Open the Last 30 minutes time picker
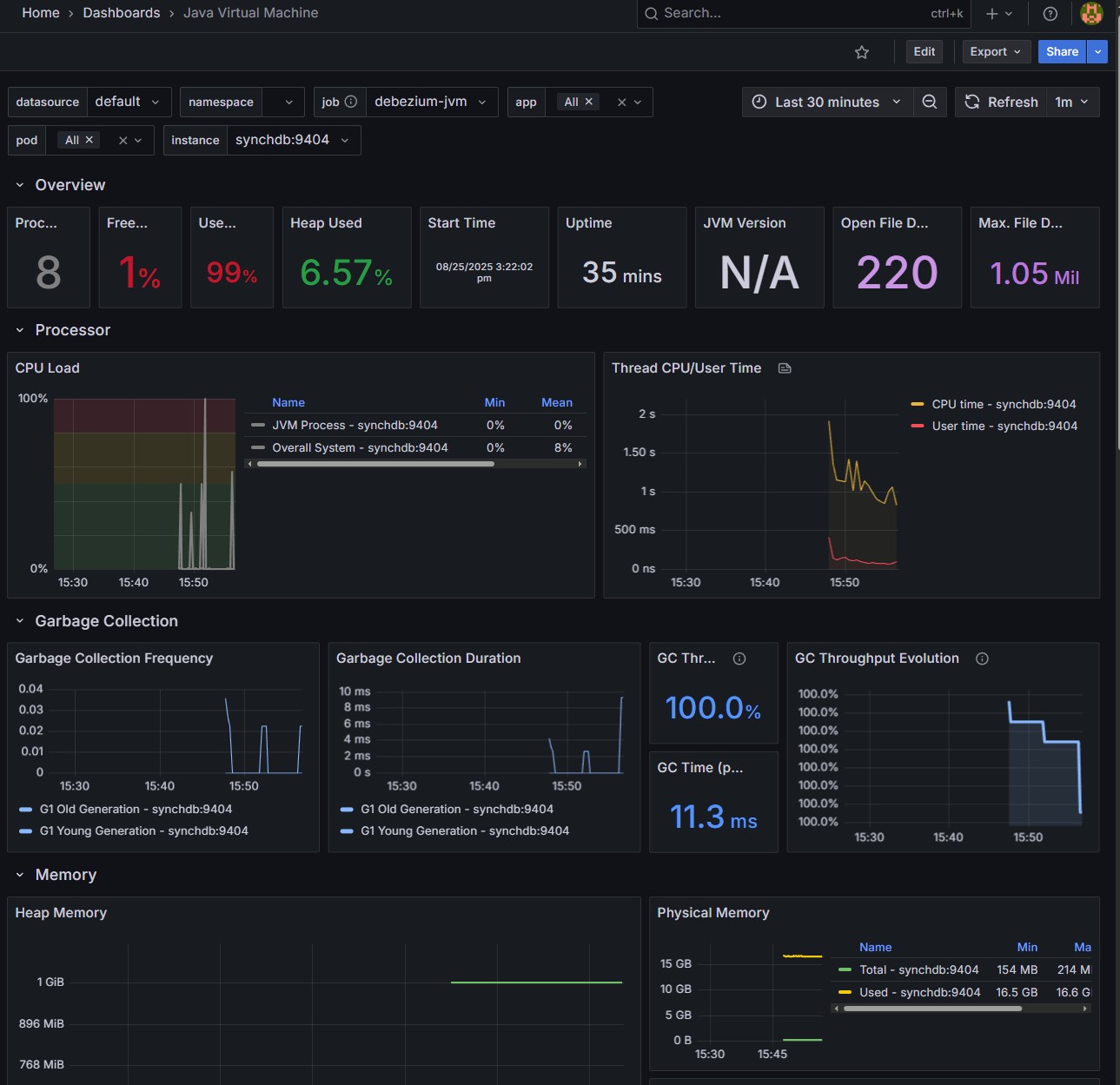Viewport: 1120px width, 1085px height. coord(826,102)
